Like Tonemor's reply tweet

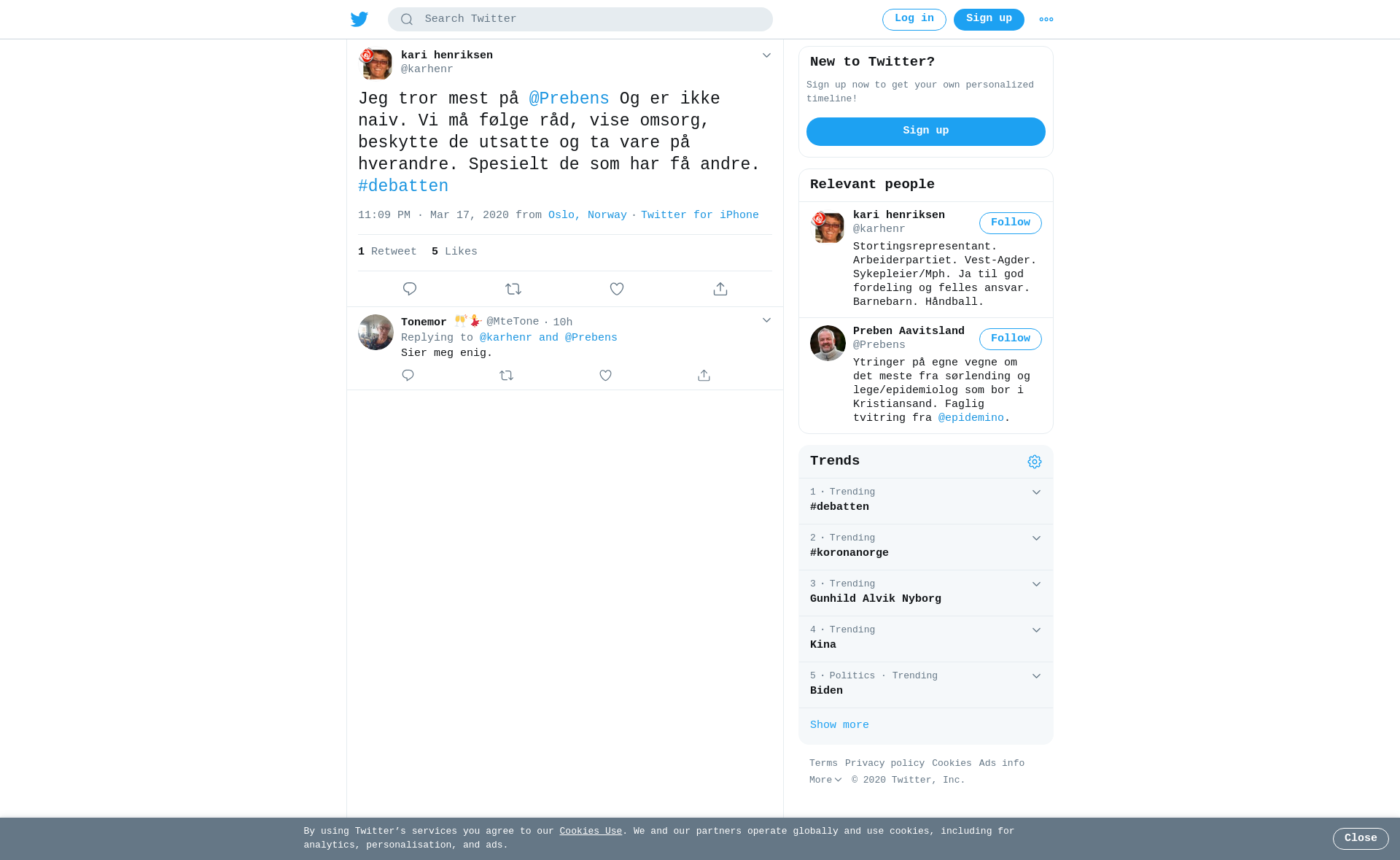pos(605,375)
